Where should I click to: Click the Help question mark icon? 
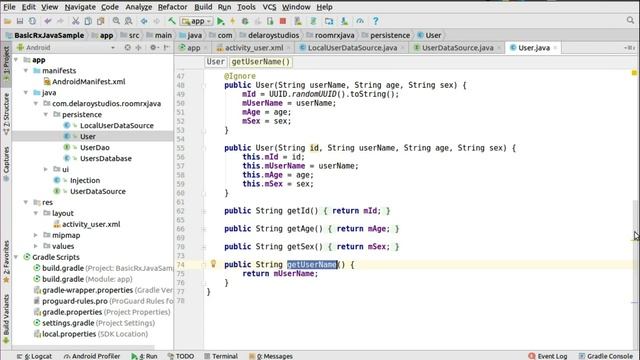[x=376, y=21]
